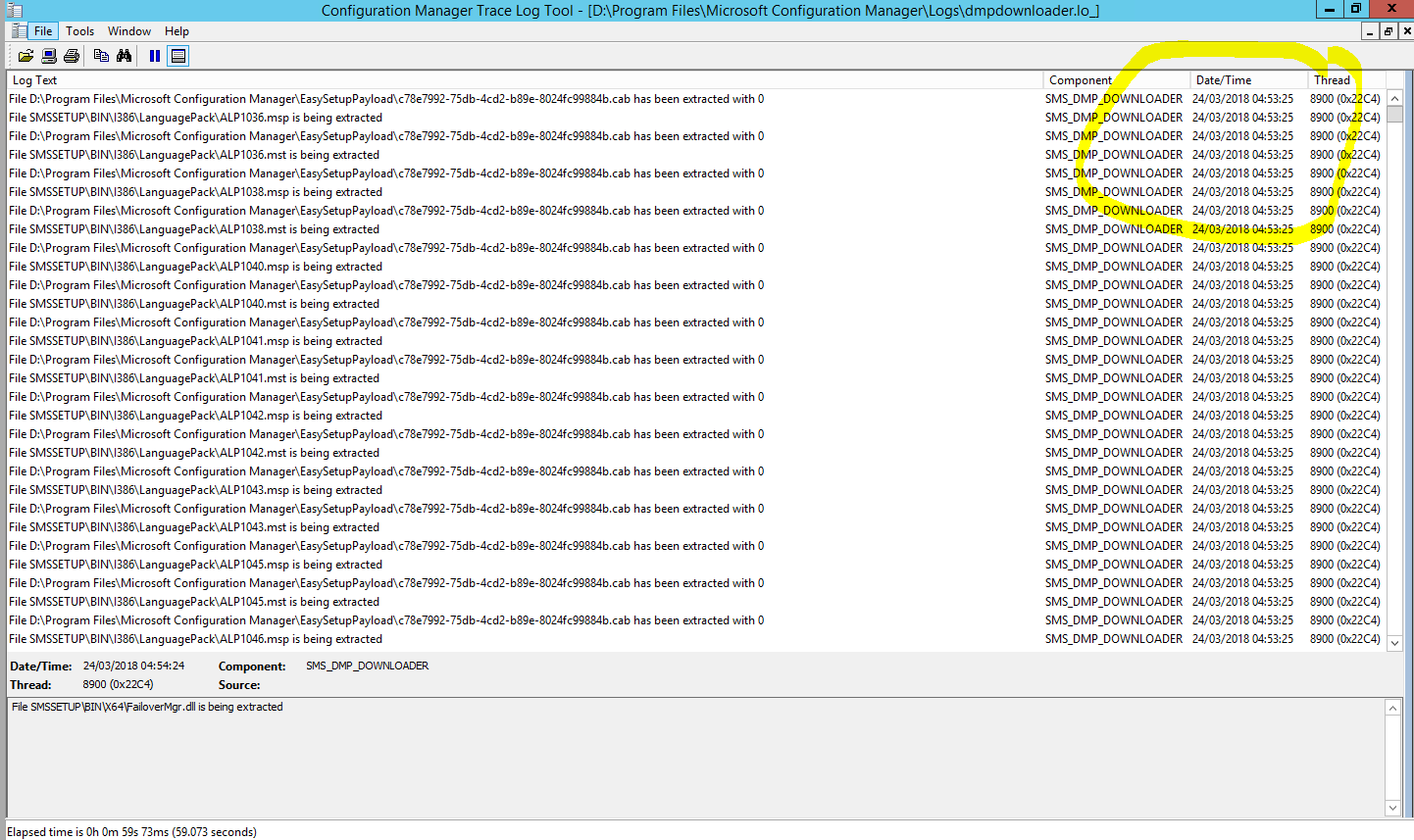The image size is (1414, 840).
Task: Sort by the Thread column header
Action: pos(1346,80)
